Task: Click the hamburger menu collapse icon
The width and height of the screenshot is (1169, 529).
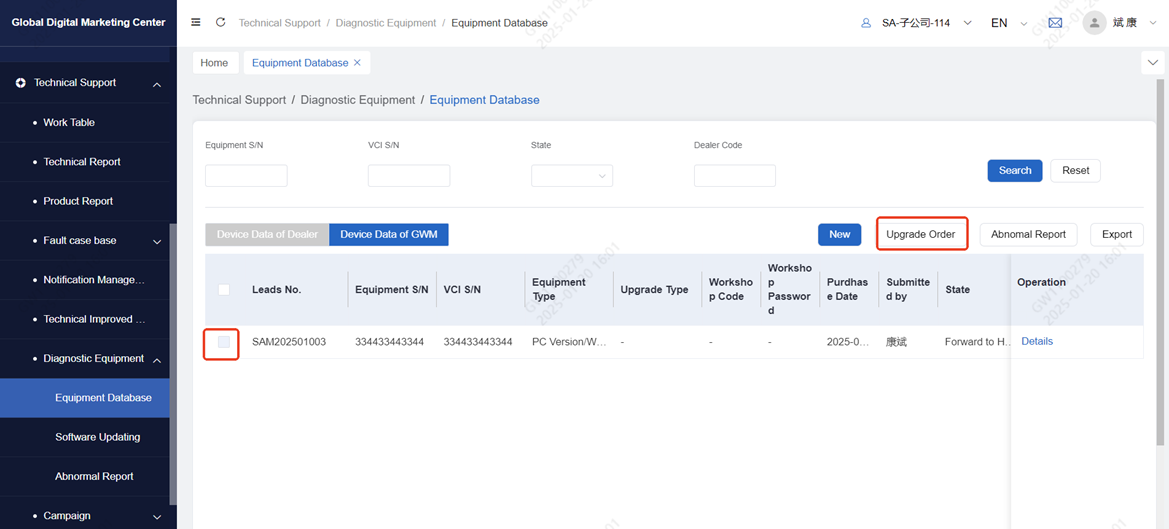Action: coord(196,22)
